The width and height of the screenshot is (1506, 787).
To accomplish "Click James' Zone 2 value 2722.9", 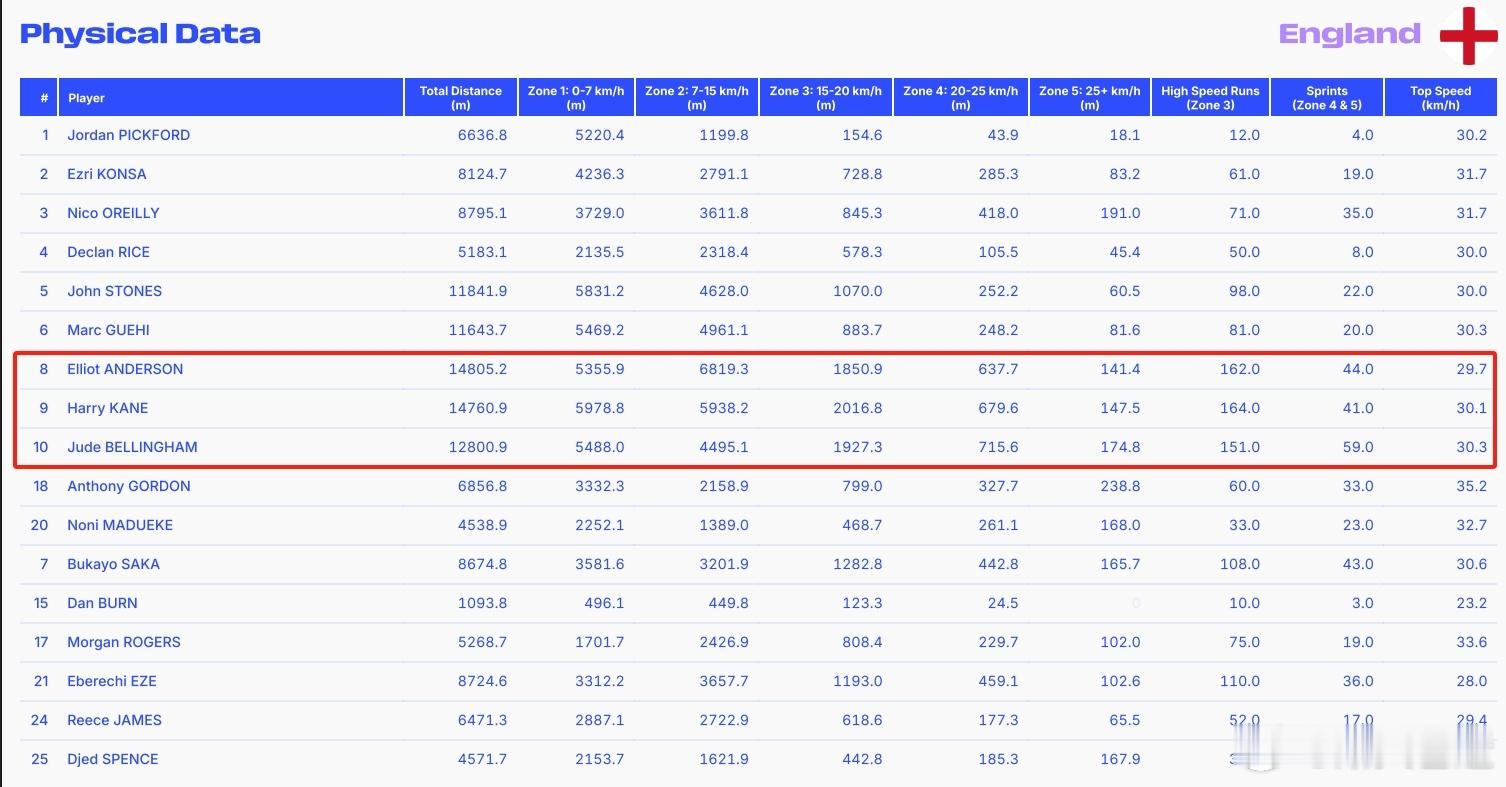I will (x=723, y=720).
